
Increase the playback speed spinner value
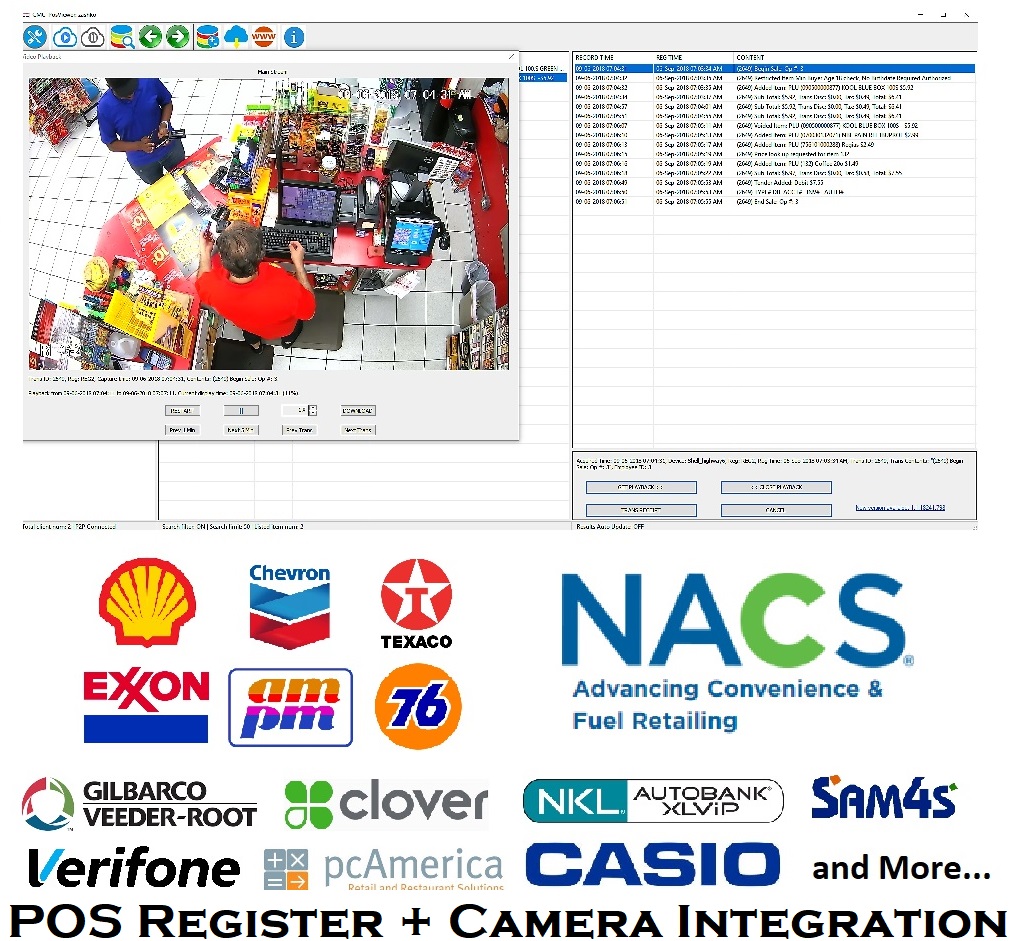point(313,408)
